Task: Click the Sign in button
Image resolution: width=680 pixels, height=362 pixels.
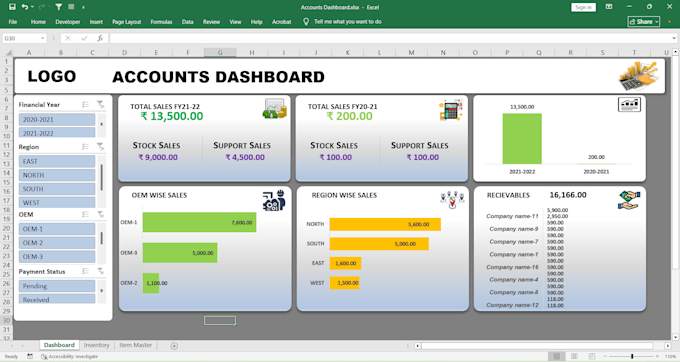Action: [x=583, y=7]
